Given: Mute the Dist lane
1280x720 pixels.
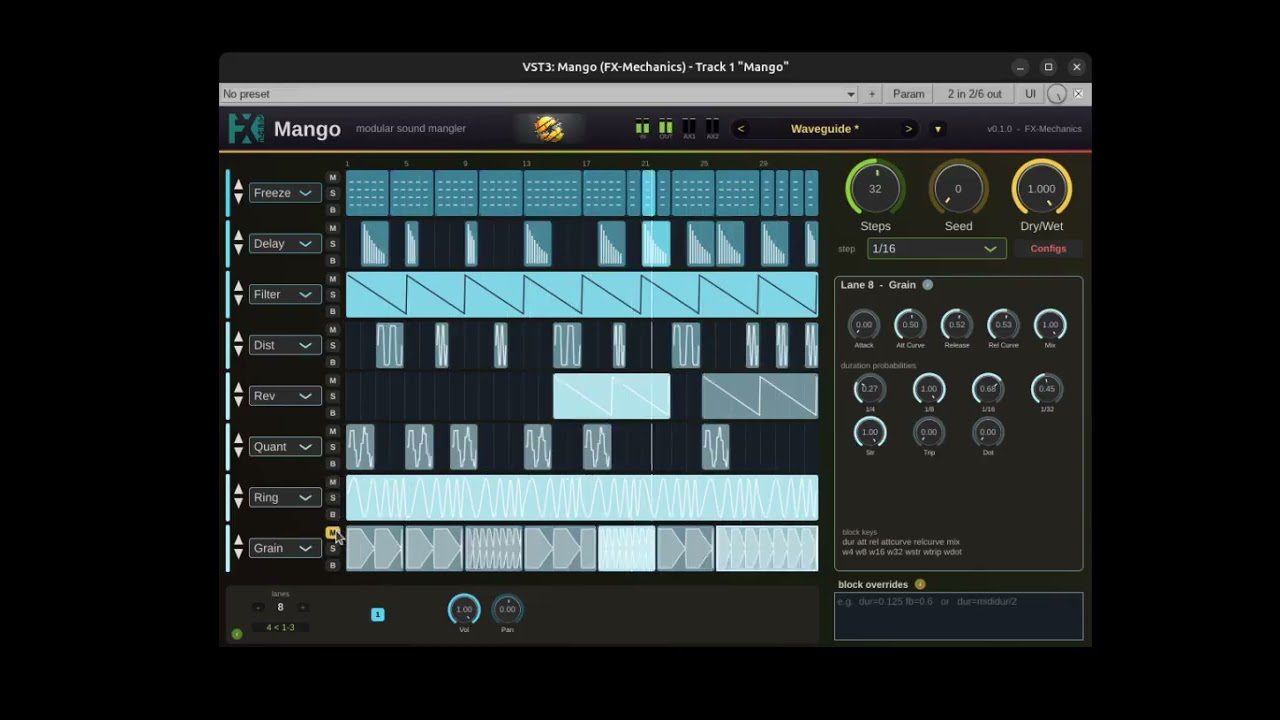Looking at the screenshot, I should [333, 329].
